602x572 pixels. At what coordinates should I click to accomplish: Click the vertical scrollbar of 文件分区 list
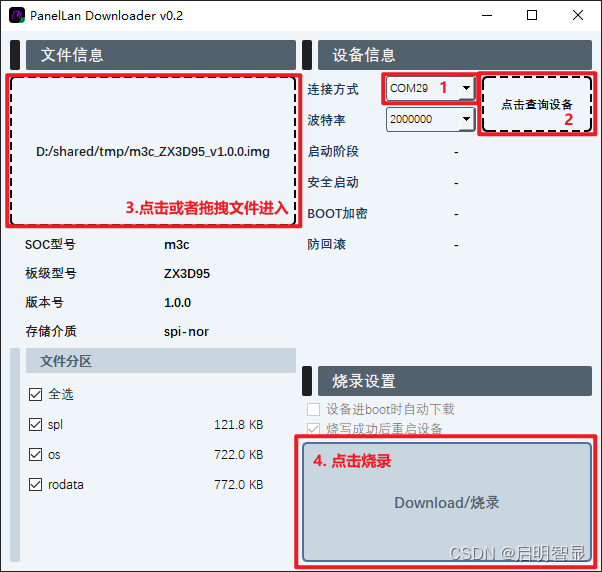15,455
